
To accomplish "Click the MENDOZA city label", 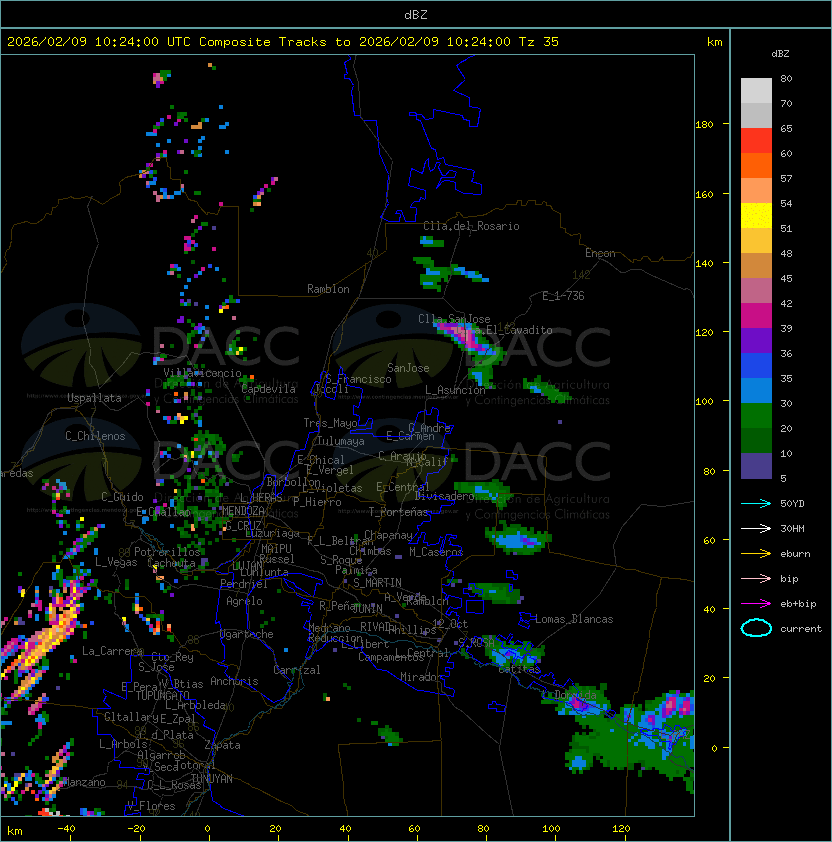I will (x=243, y=510).
